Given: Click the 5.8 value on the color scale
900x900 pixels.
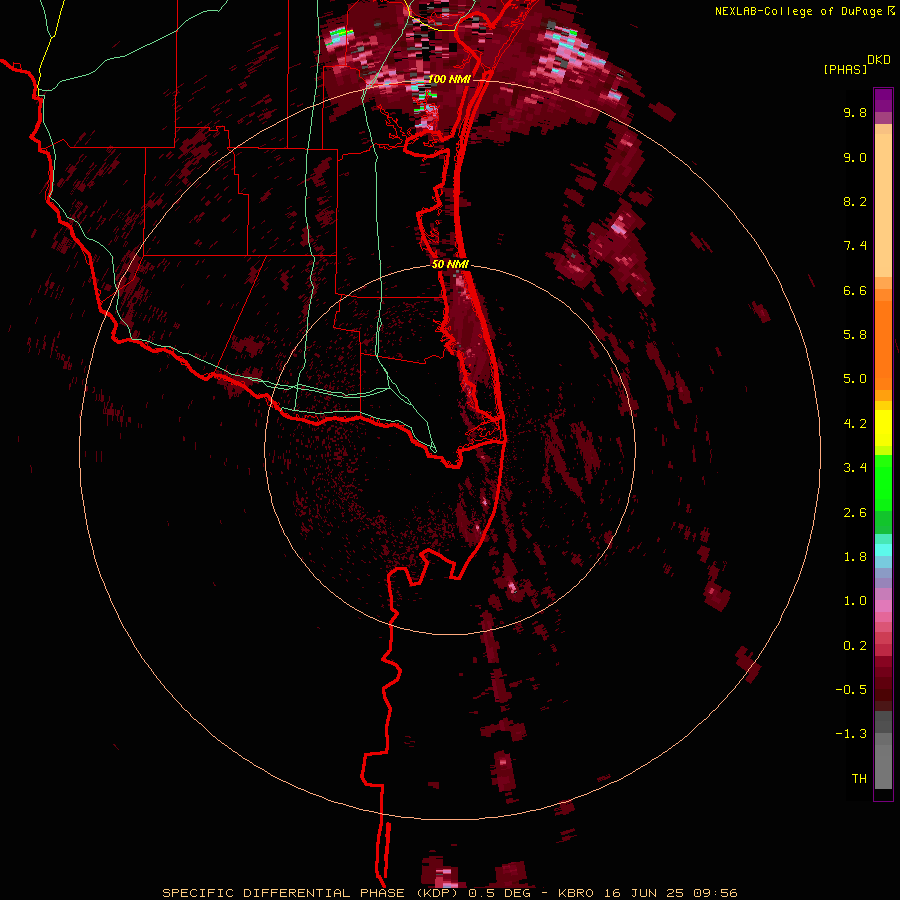Looking at the screenshot, I should pyautogui.click(x=855, y=335).
